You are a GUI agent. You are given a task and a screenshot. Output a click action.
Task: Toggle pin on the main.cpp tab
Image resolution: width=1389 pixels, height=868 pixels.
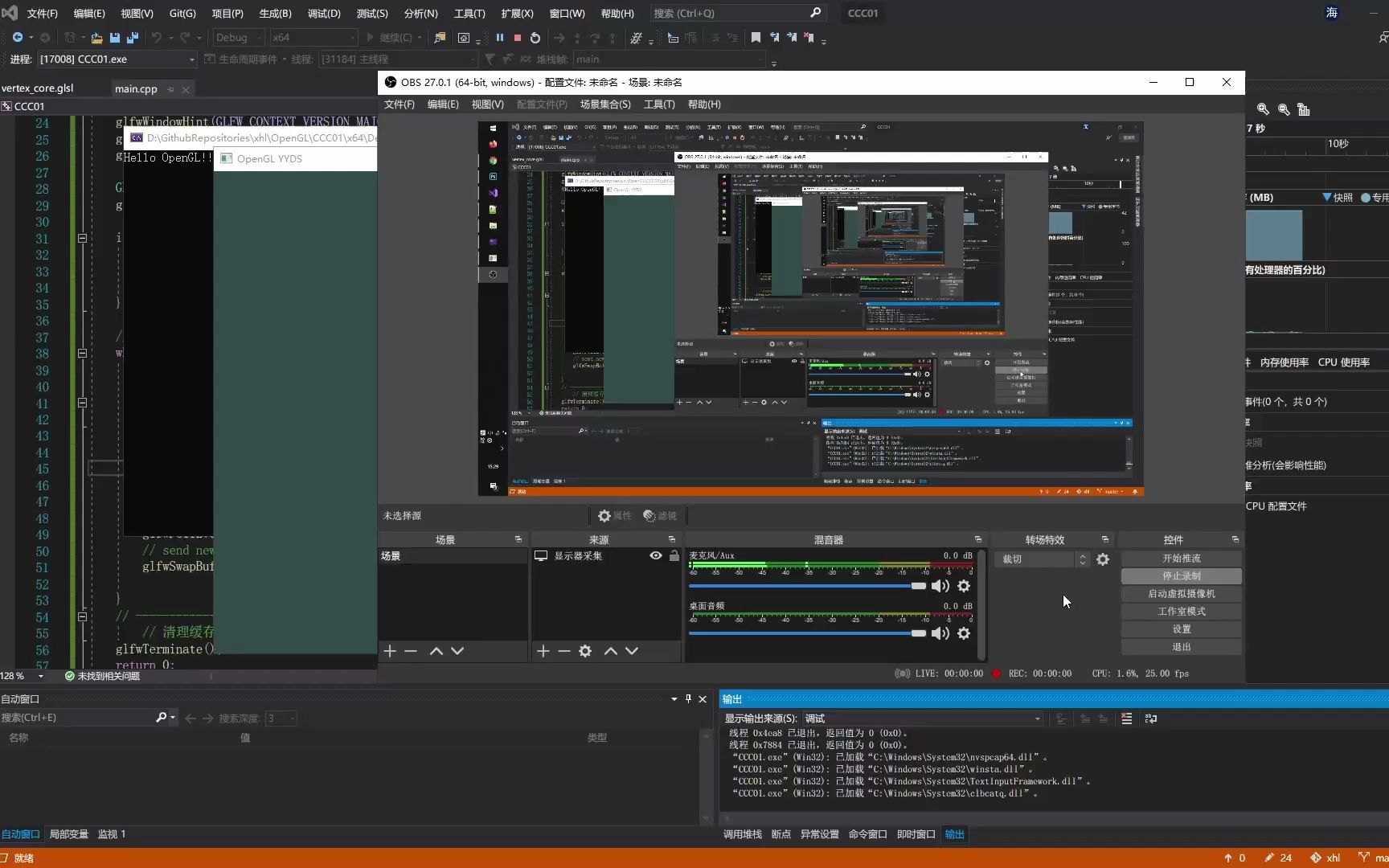[171, 89]
